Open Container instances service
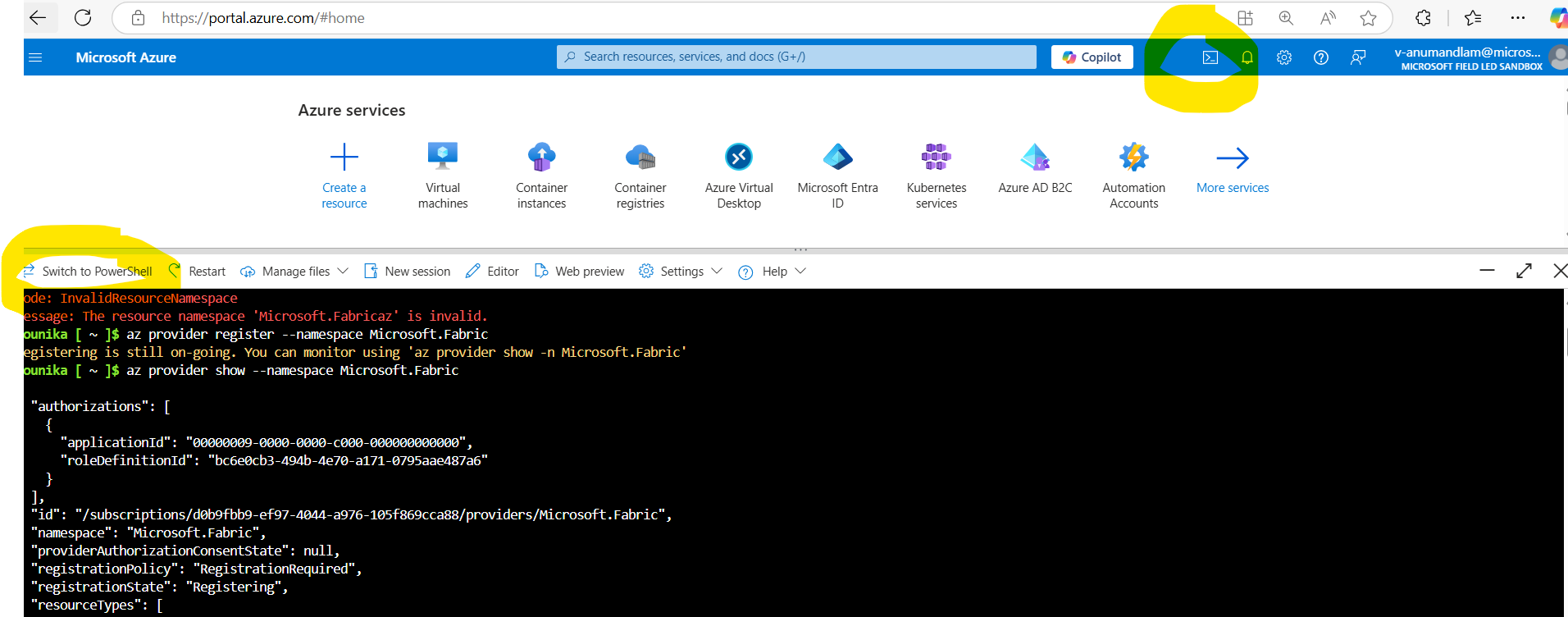This screenshot has width=1568, height=617. (x=541, y=176)
